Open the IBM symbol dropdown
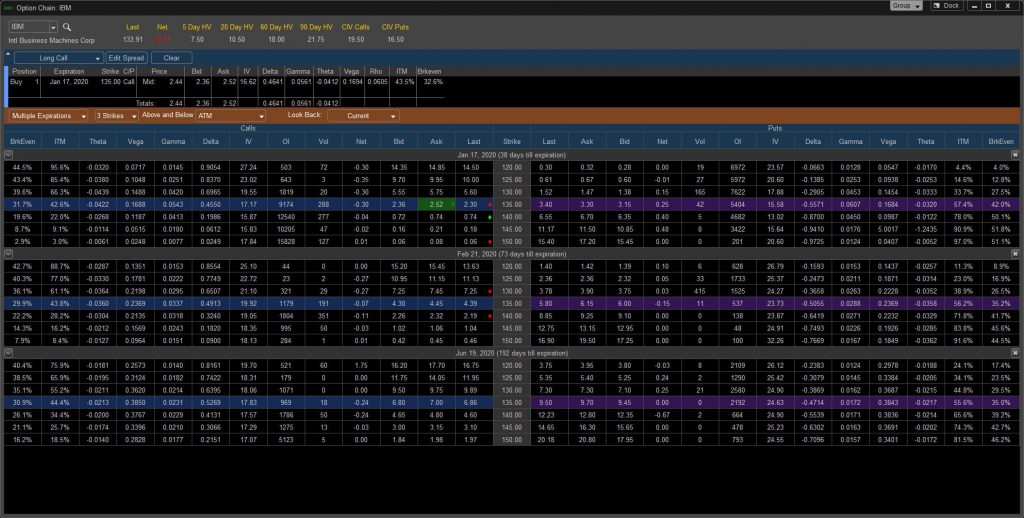The height and width of the screenshot is (518, 1024). click(51, 26)
